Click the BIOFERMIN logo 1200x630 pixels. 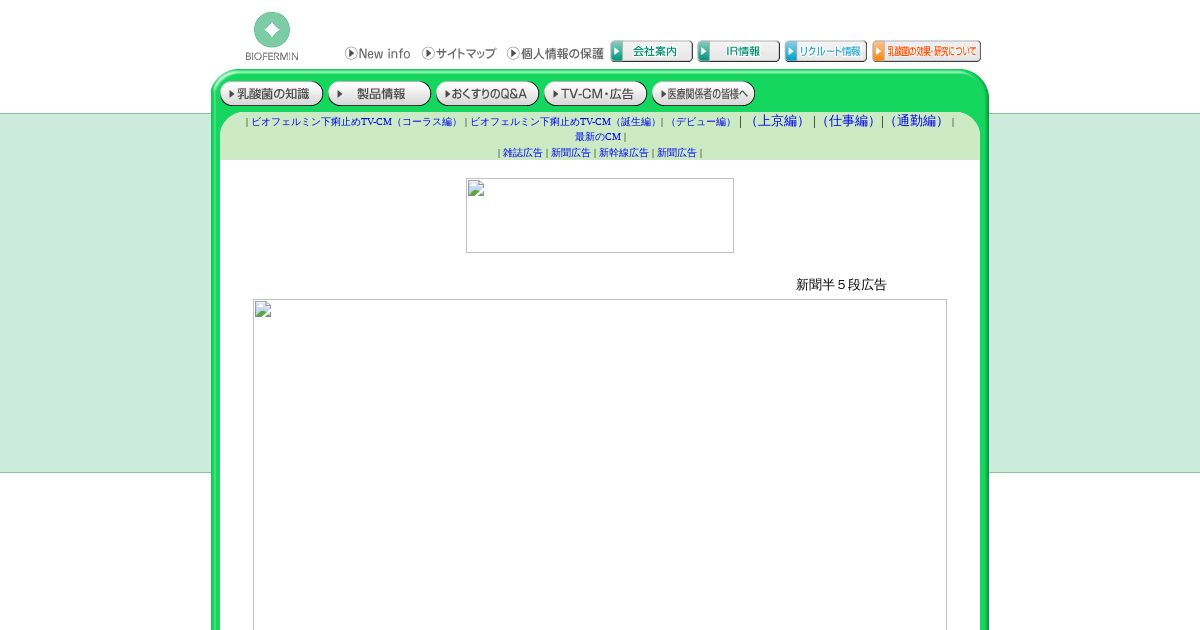272,37
